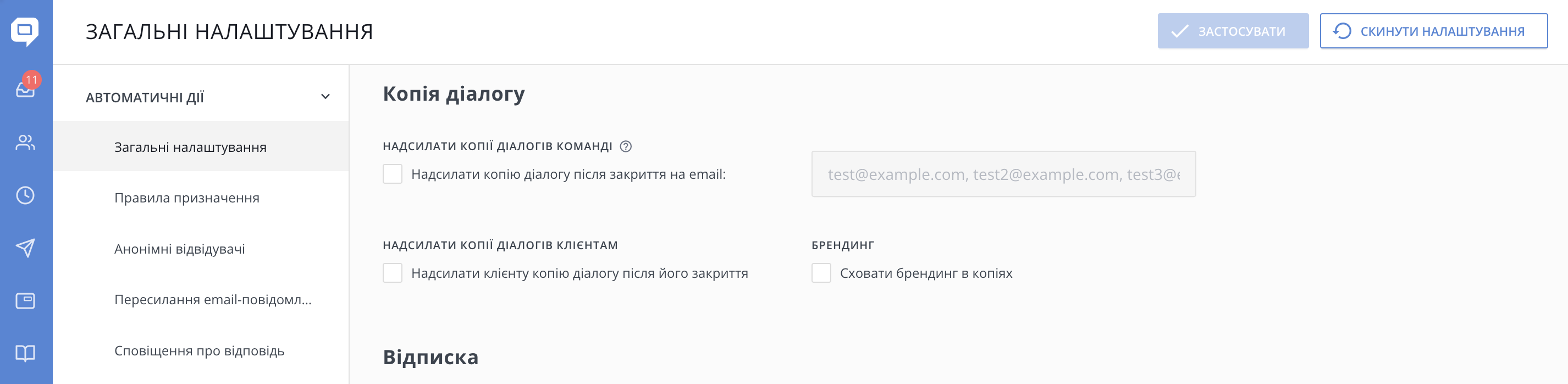
Task: Open the visitors people icon
Action: (x=25, y=142)
